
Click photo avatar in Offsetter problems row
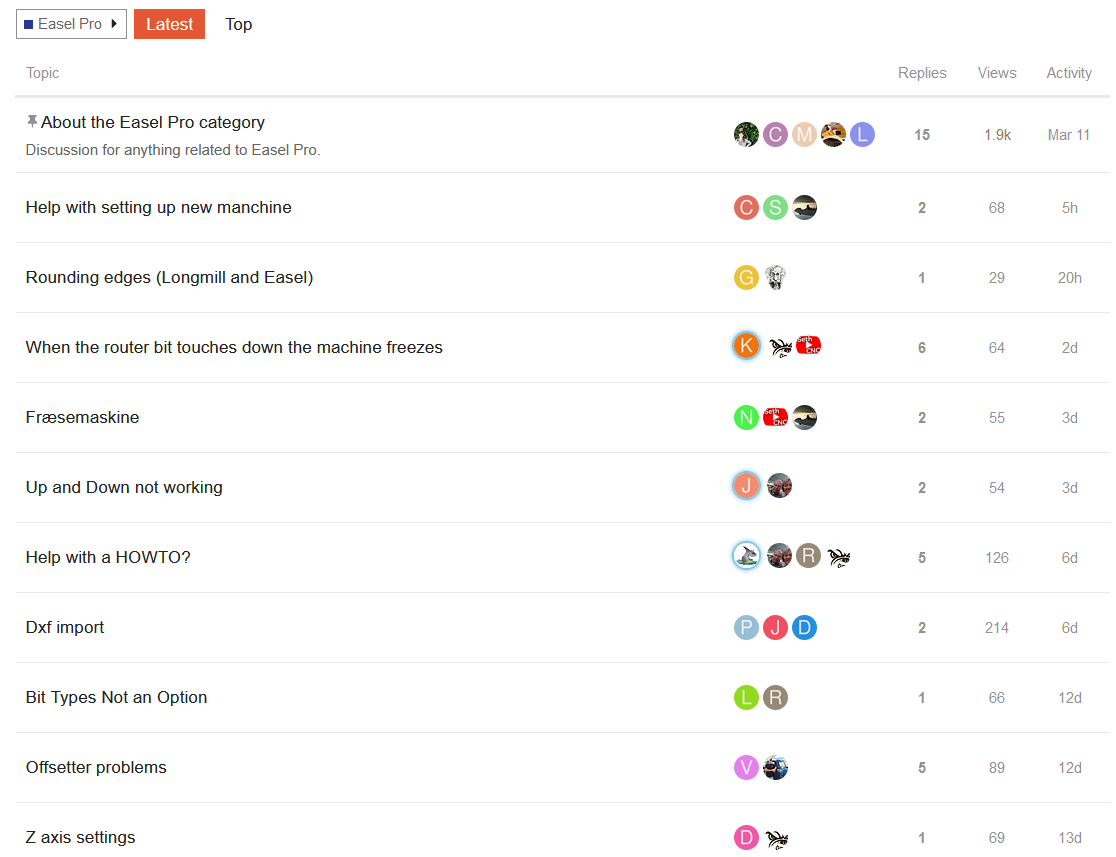(x=775, y=767)
